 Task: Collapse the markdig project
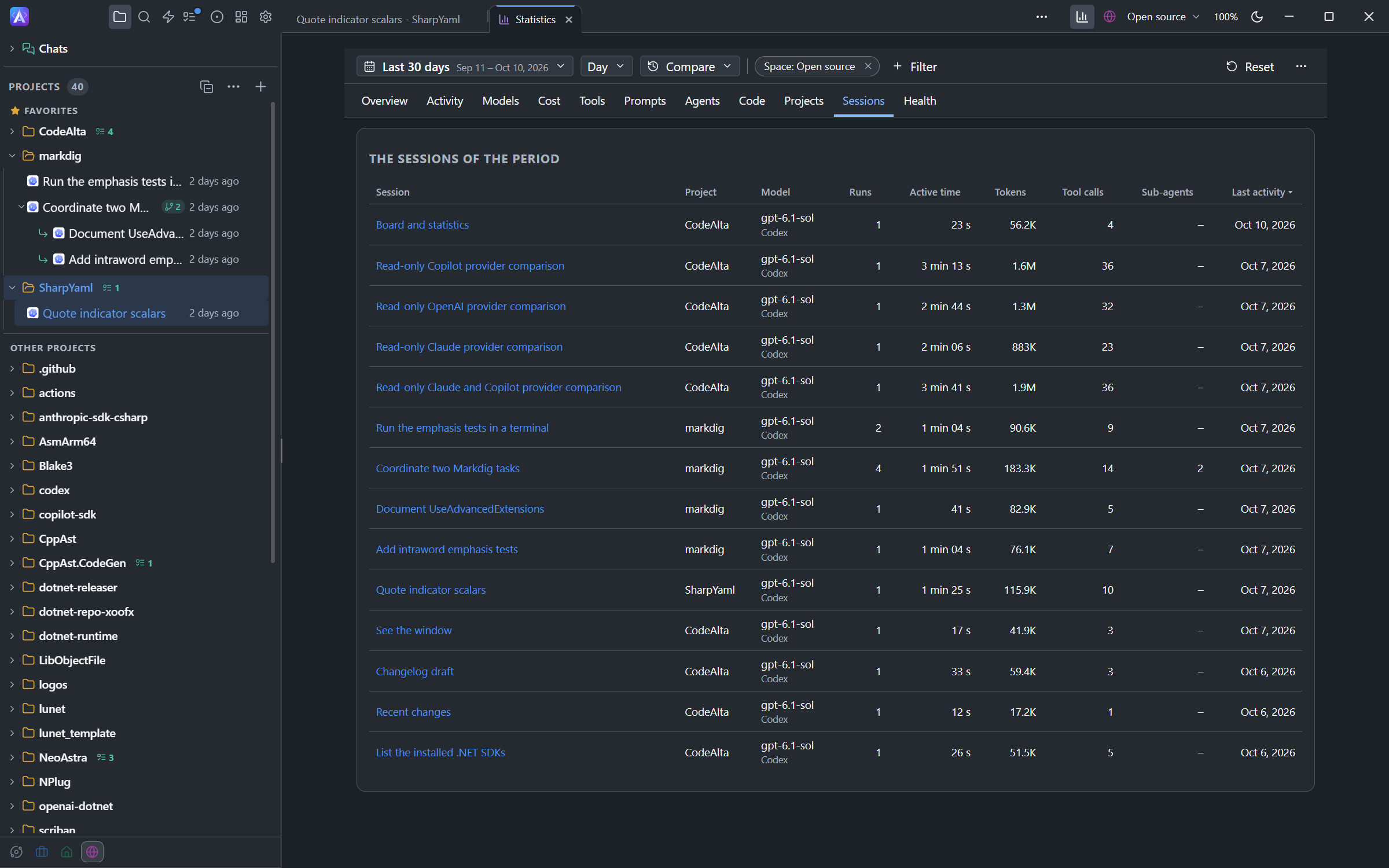pyautogui.click(x=12, y=156)
